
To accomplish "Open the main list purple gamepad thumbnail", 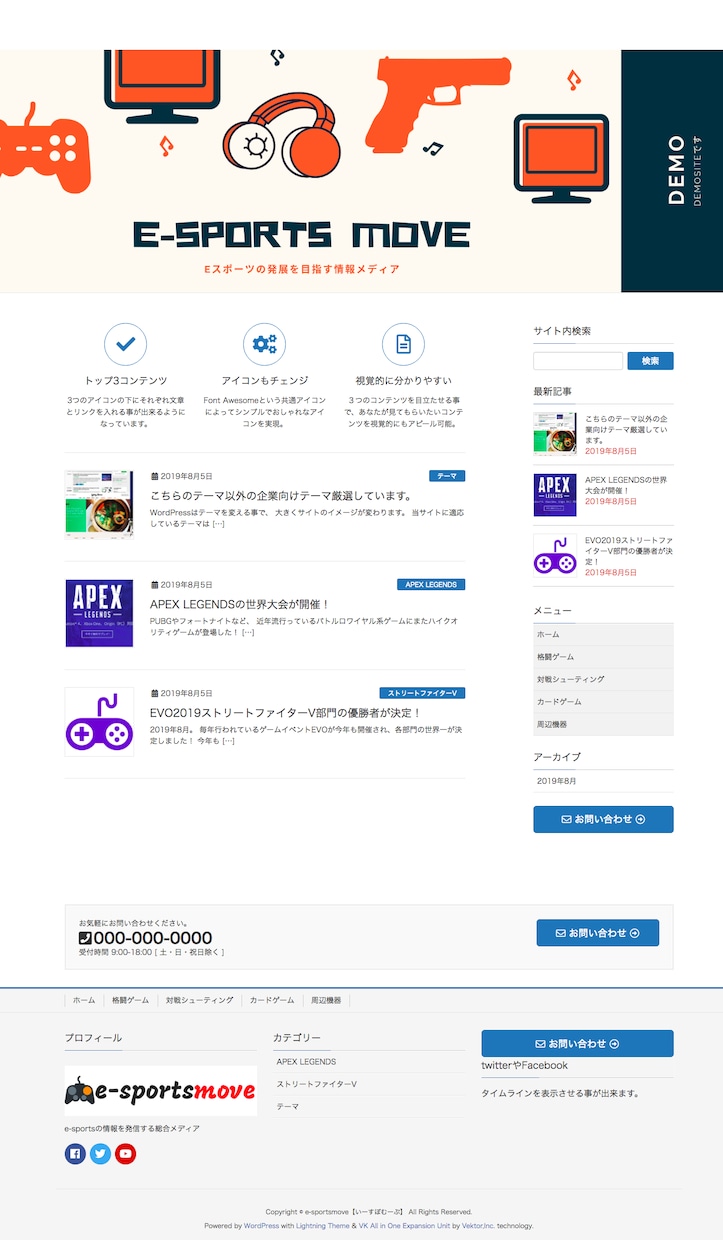I will tap(99, 722).
